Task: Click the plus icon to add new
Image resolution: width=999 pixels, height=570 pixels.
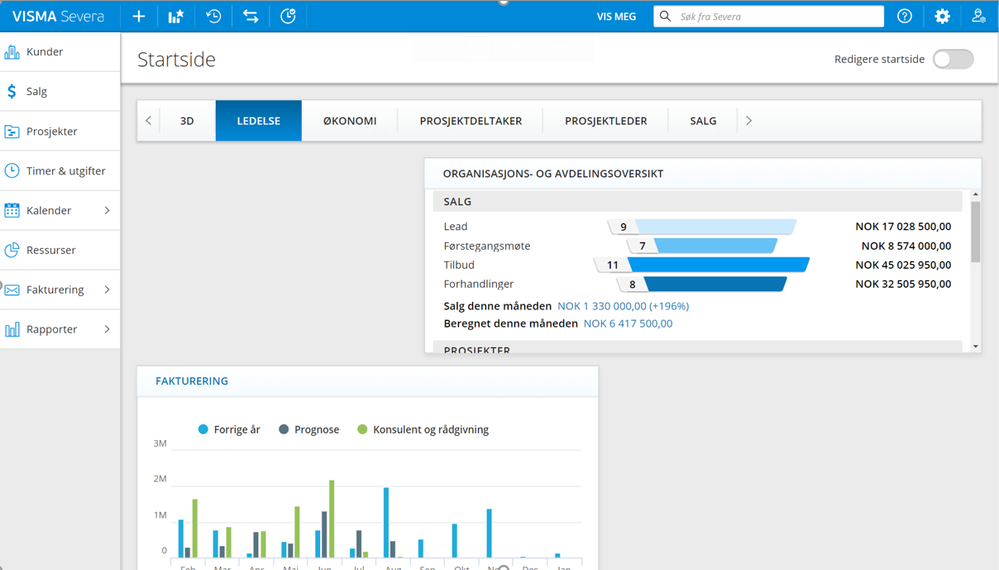Action: tap(139, 17)
